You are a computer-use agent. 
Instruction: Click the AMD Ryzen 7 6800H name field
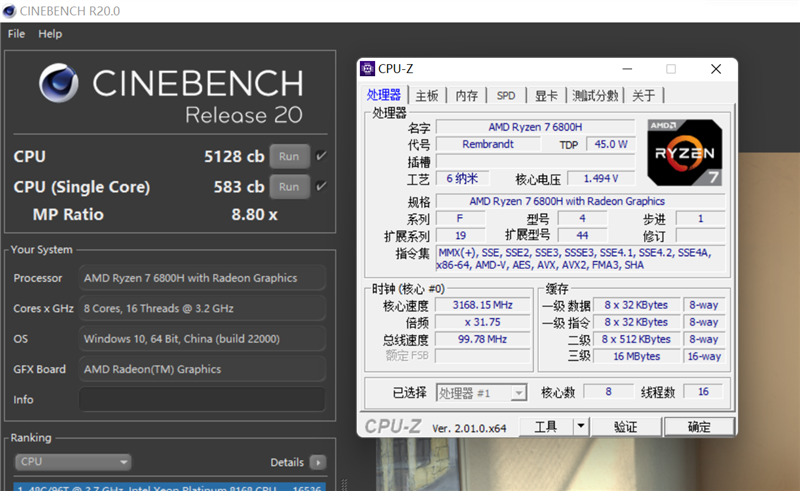tap(535, 127)
